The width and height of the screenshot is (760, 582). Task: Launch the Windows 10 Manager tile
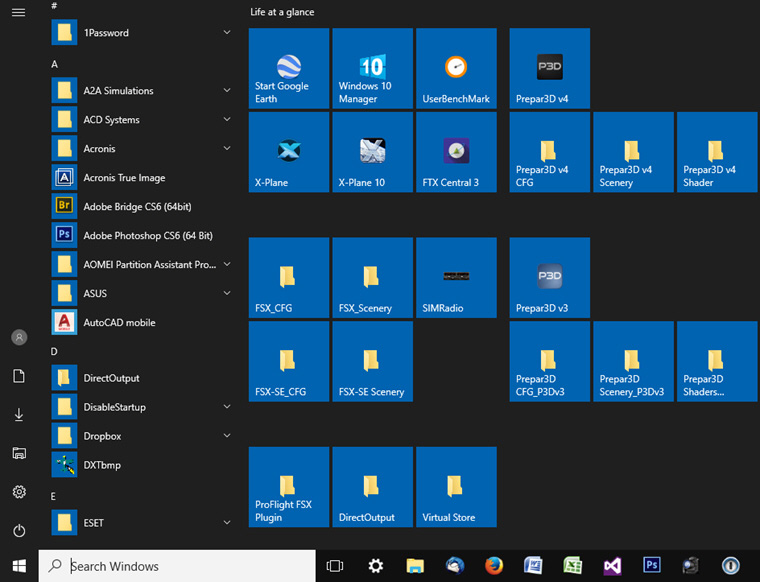tap(372, 69)
